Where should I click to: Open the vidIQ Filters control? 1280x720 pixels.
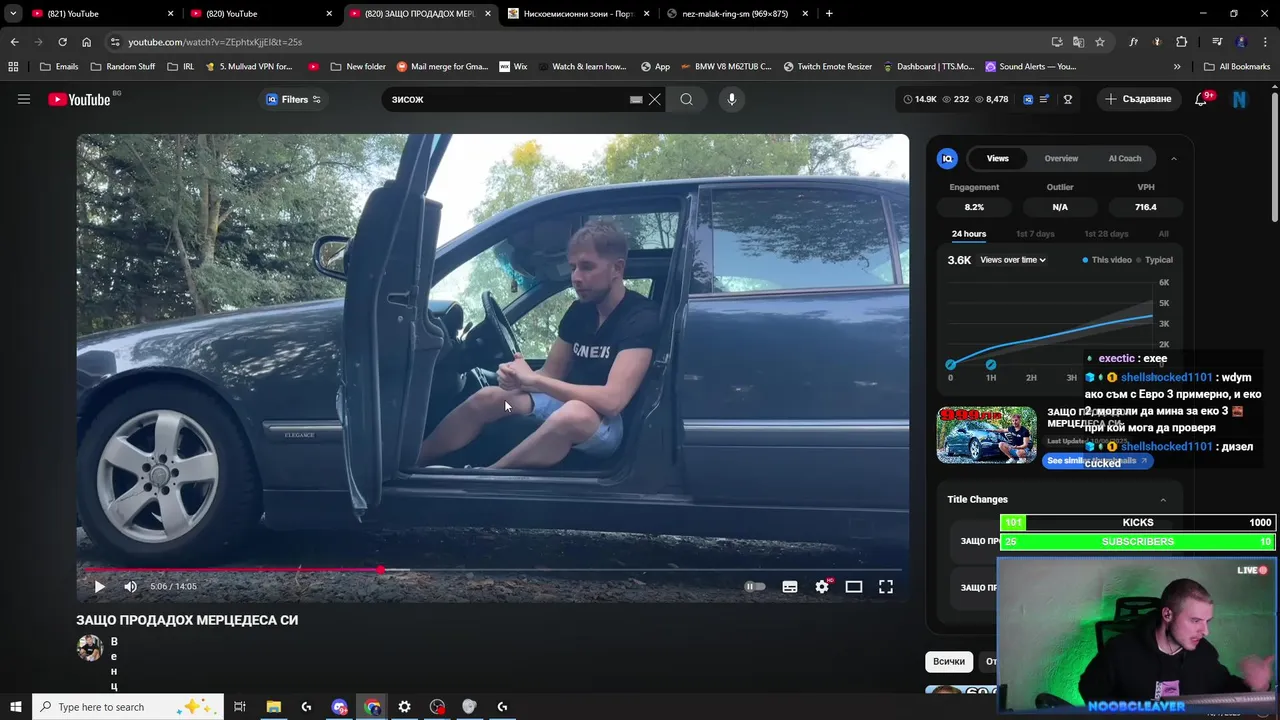coord(293,99)
